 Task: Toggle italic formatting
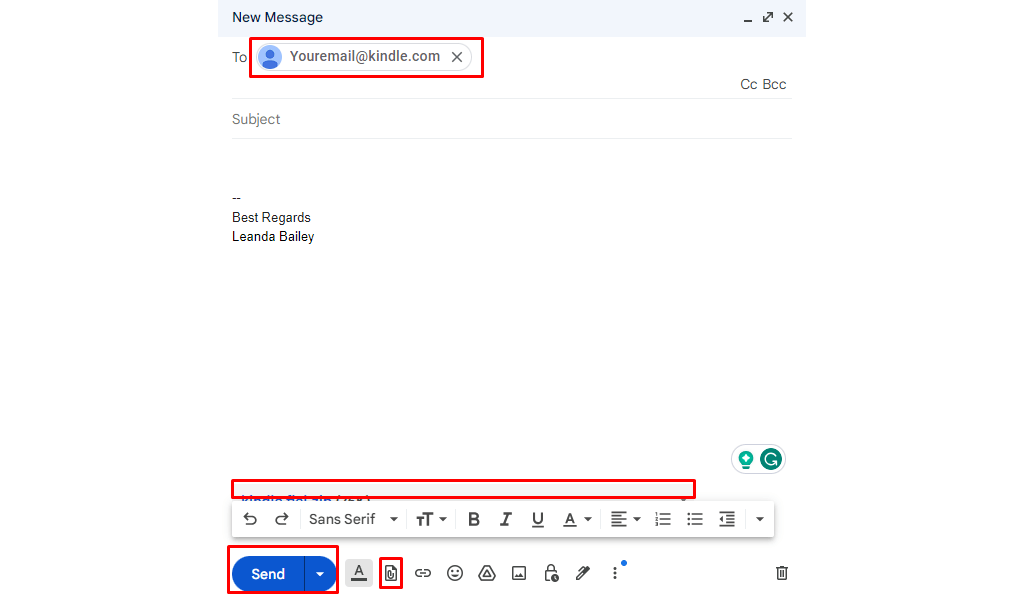pyautogui.click(x=505, y=519)
